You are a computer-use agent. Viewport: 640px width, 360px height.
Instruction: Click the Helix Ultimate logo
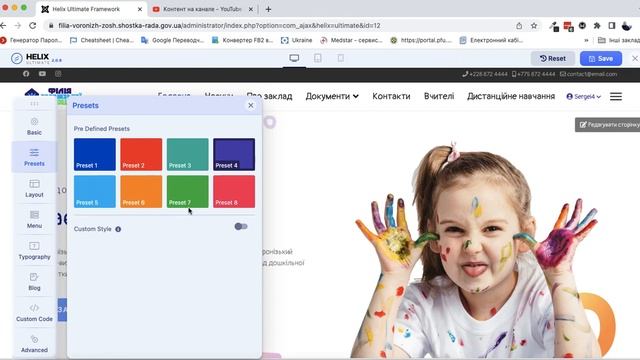pyautogui.click(x=36, y=58)
